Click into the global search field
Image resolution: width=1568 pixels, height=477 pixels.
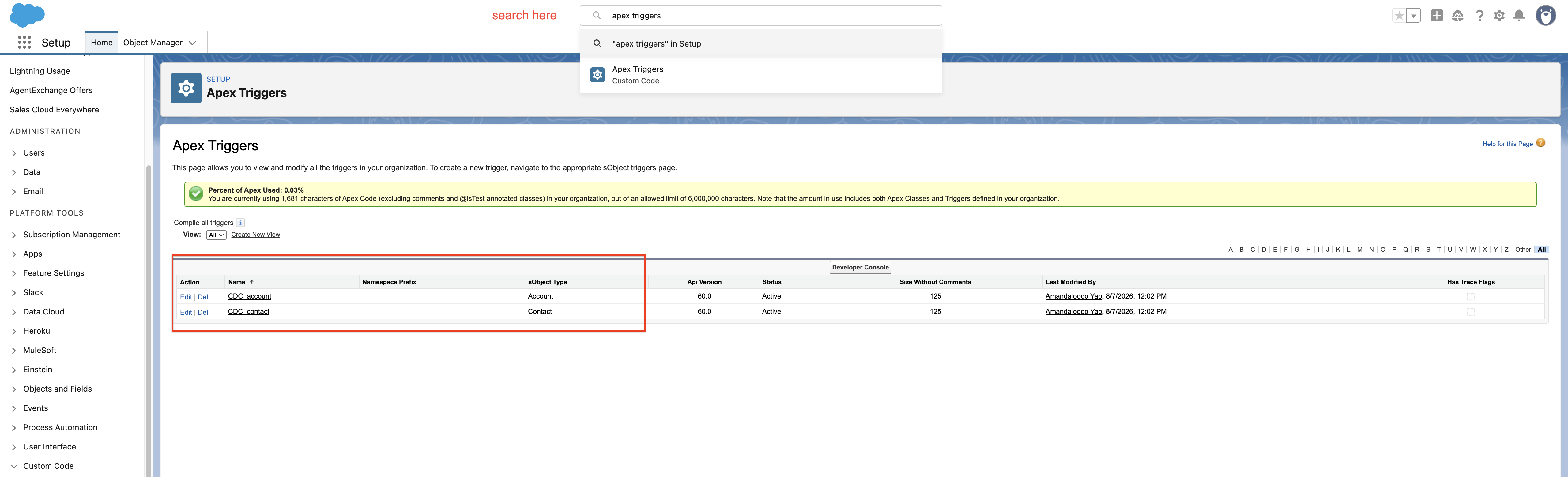[761, 15]
